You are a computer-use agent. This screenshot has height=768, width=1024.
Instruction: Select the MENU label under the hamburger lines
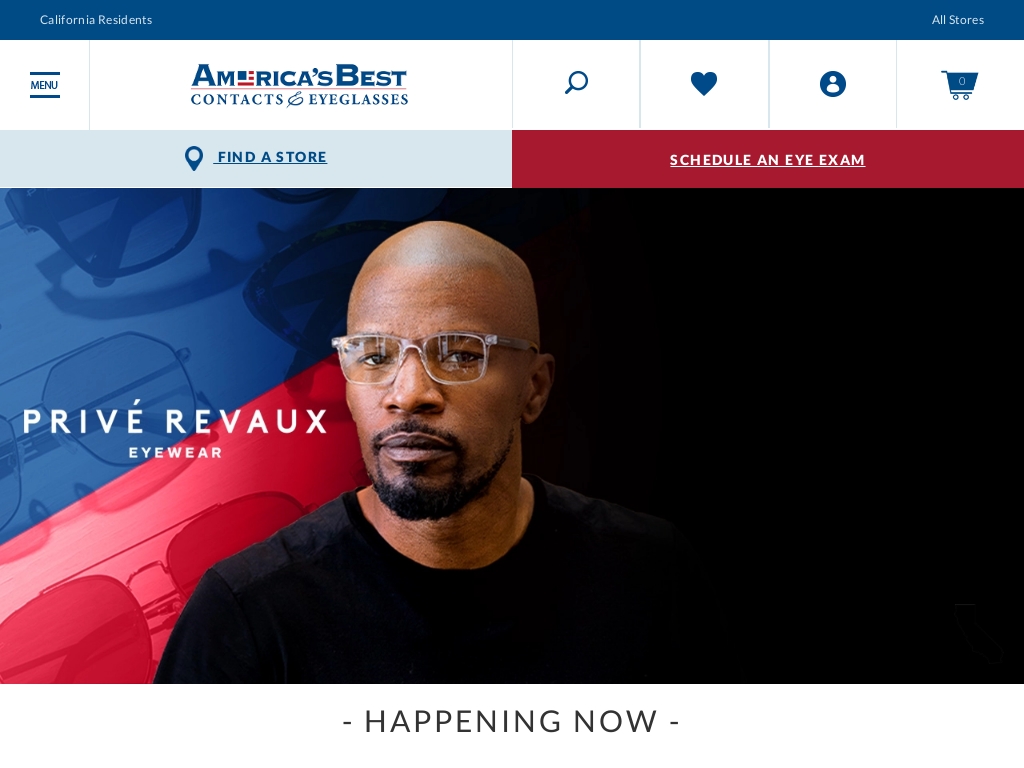tap(44, 85)
